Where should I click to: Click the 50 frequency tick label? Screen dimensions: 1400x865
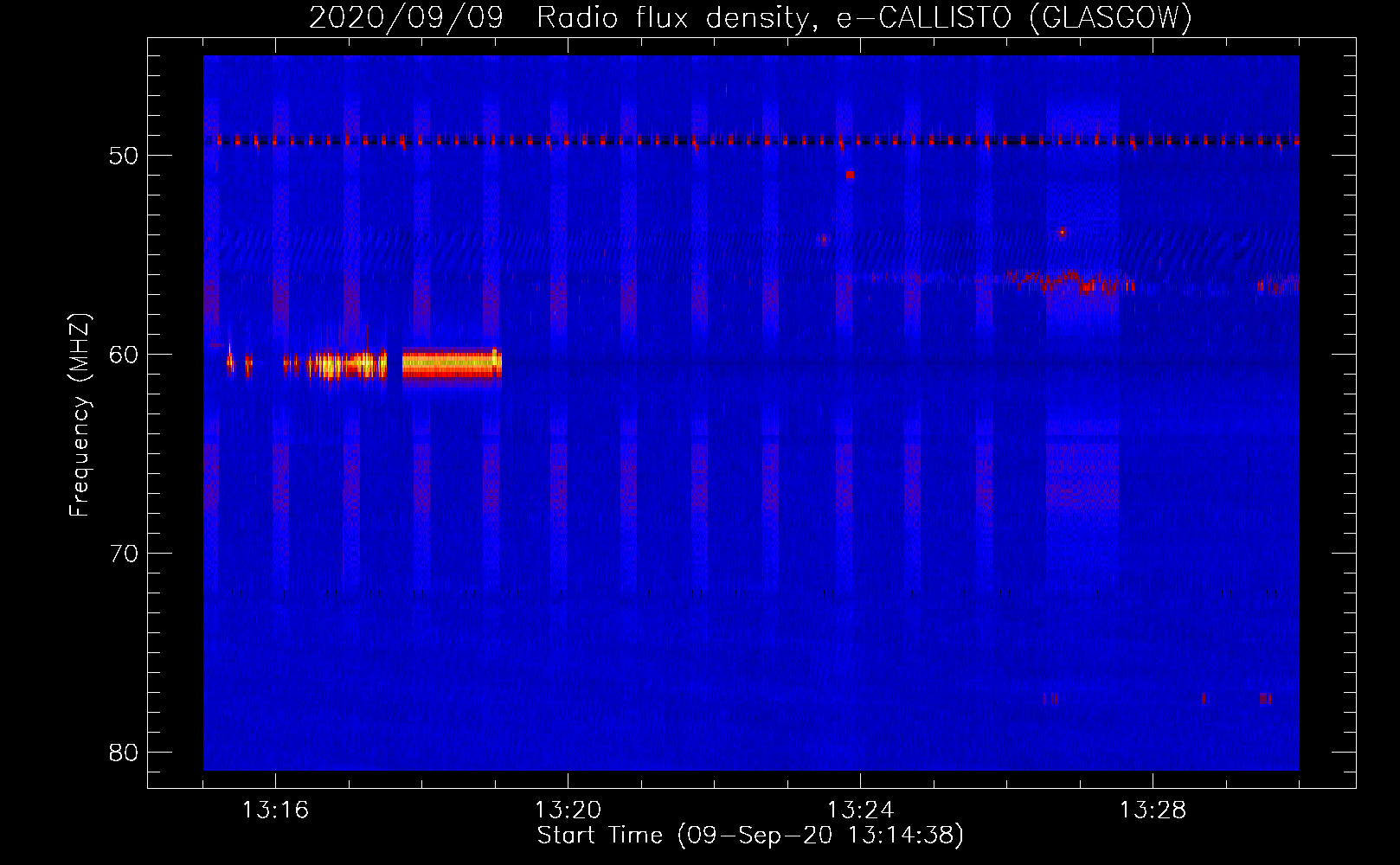(124, 156)
